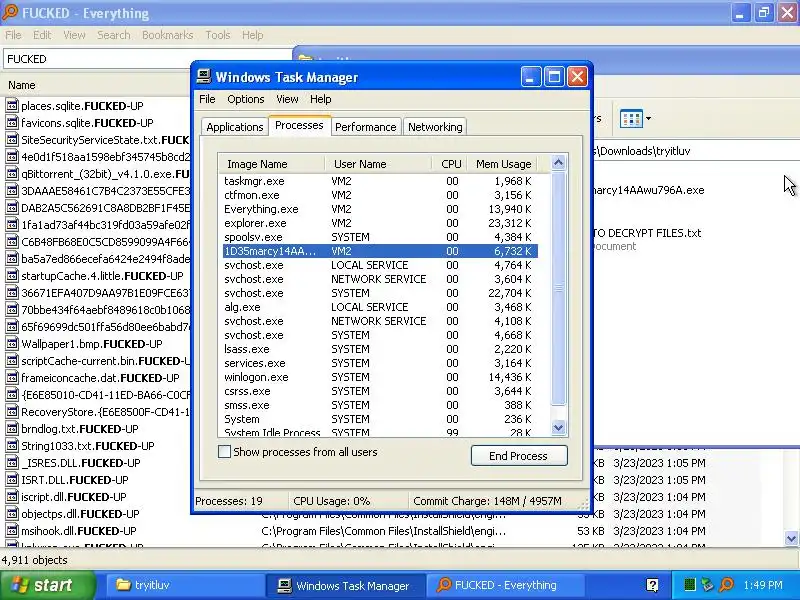The height and width of the screenshot is (600, 800).
Task: Click file icon of objectps.dll.FUCKED-UP
Action: coord(12,514)
